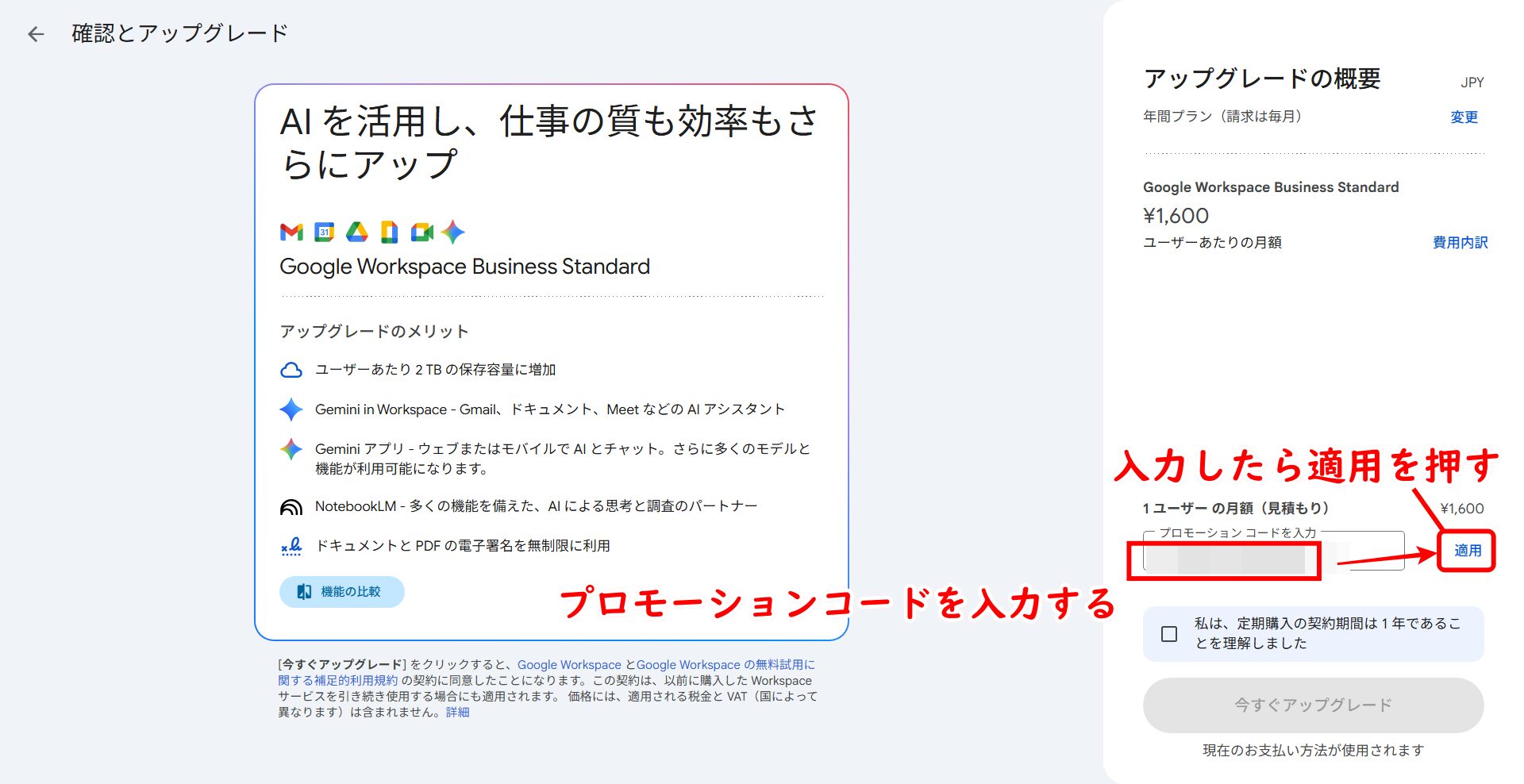Viewport: 1524px width, 784px height.
Task: Click 変更 to change the plan
Action: coord(1464,117)
